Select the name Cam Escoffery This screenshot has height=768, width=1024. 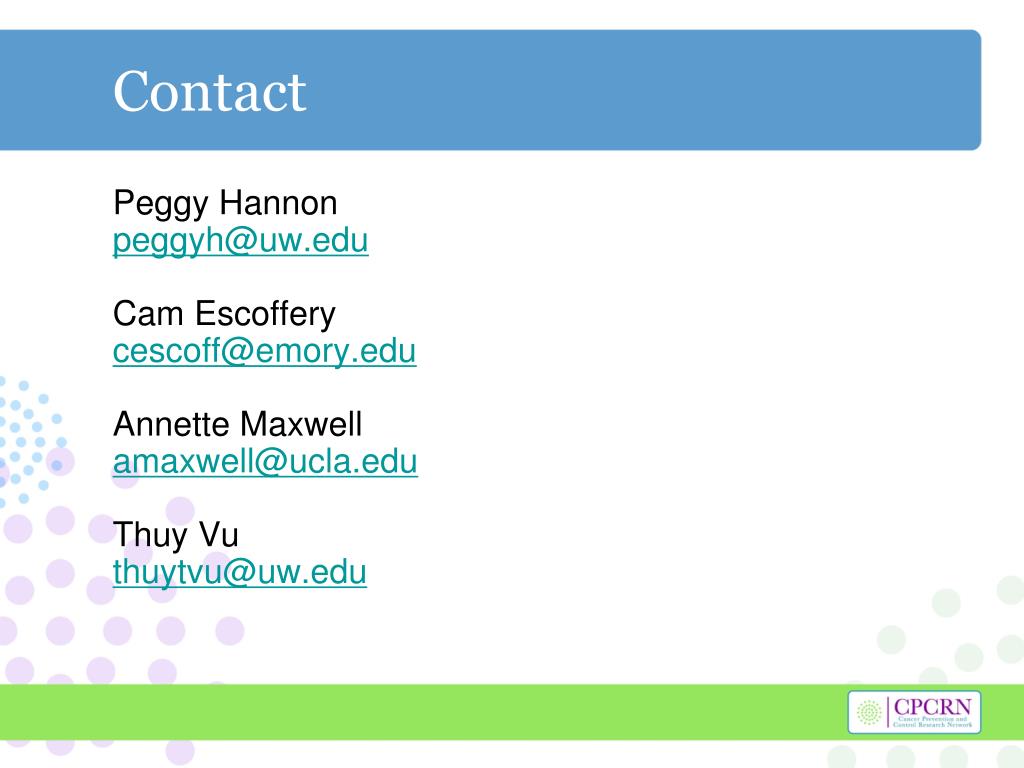[x=224, y=313]
